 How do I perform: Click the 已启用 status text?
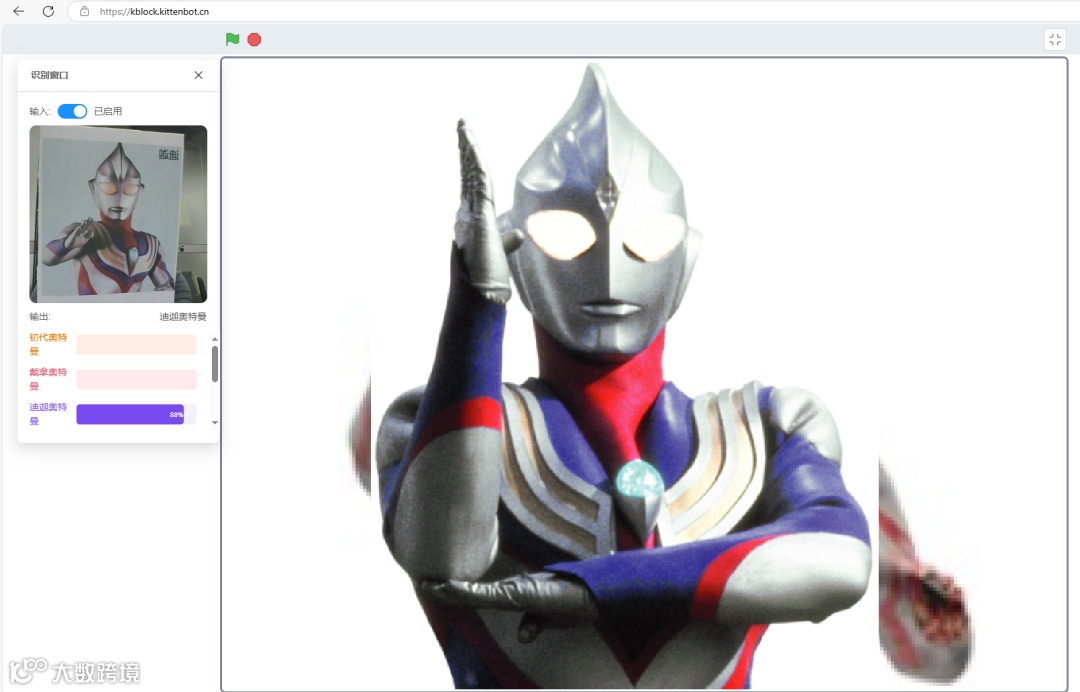108,111
